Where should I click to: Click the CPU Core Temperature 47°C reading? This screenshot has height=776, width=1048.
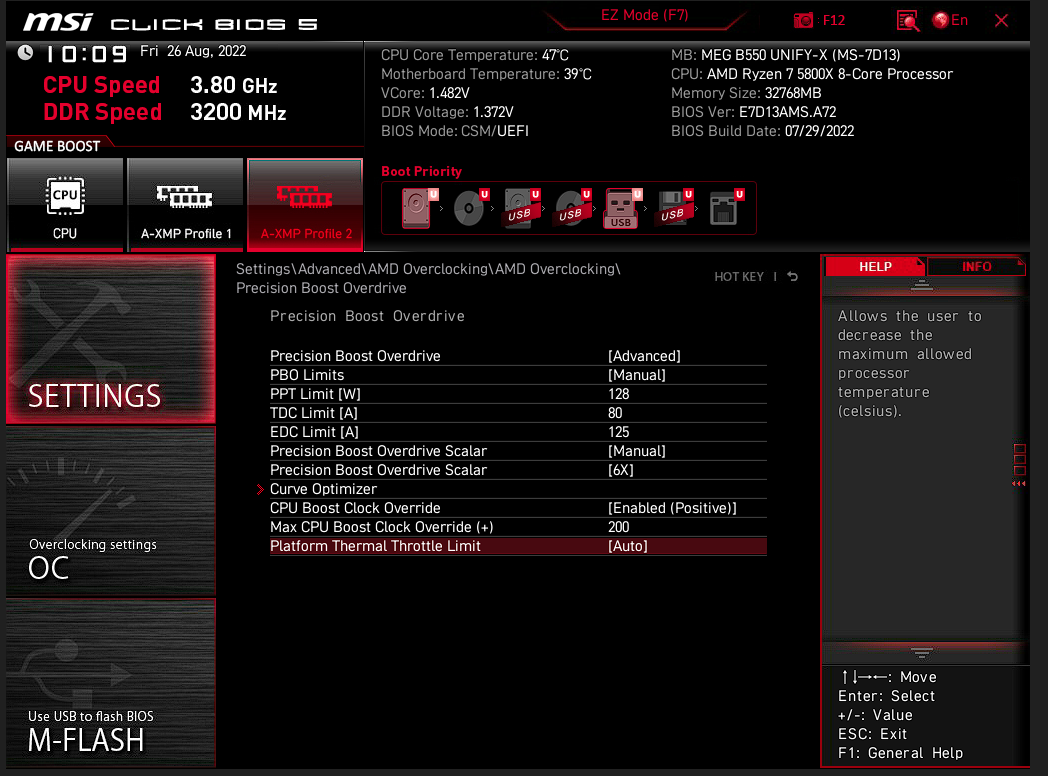(x=475, y=55)
